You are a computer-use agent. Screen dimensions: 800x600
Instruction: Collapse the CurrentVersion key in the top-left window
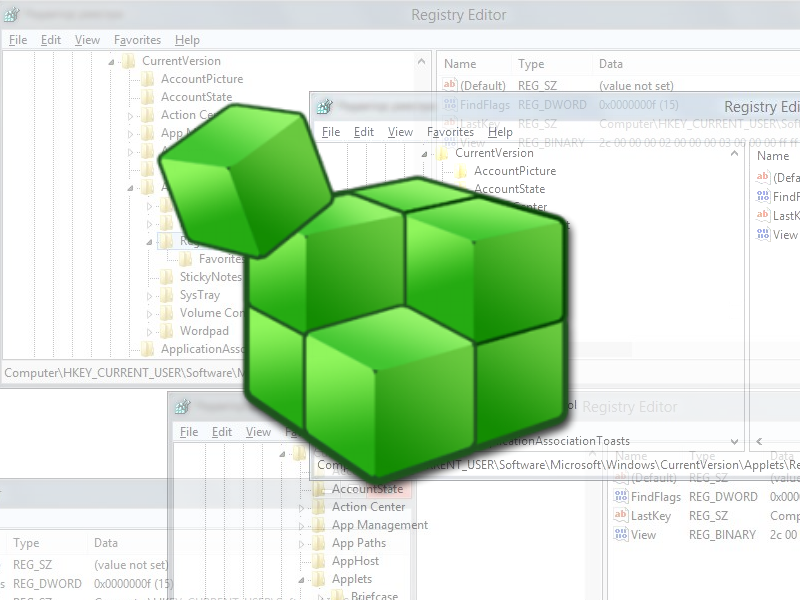pos(111,62)
